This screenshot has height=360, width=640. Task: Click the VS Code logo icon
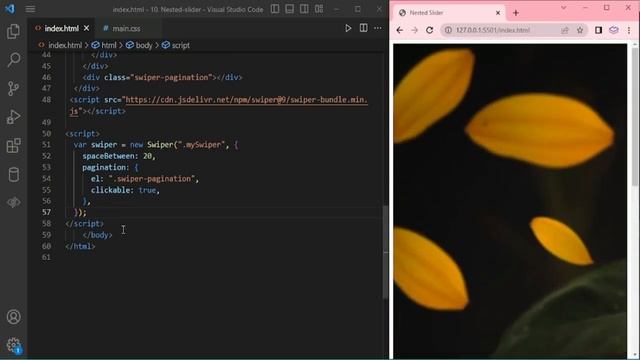coord(10,9)
